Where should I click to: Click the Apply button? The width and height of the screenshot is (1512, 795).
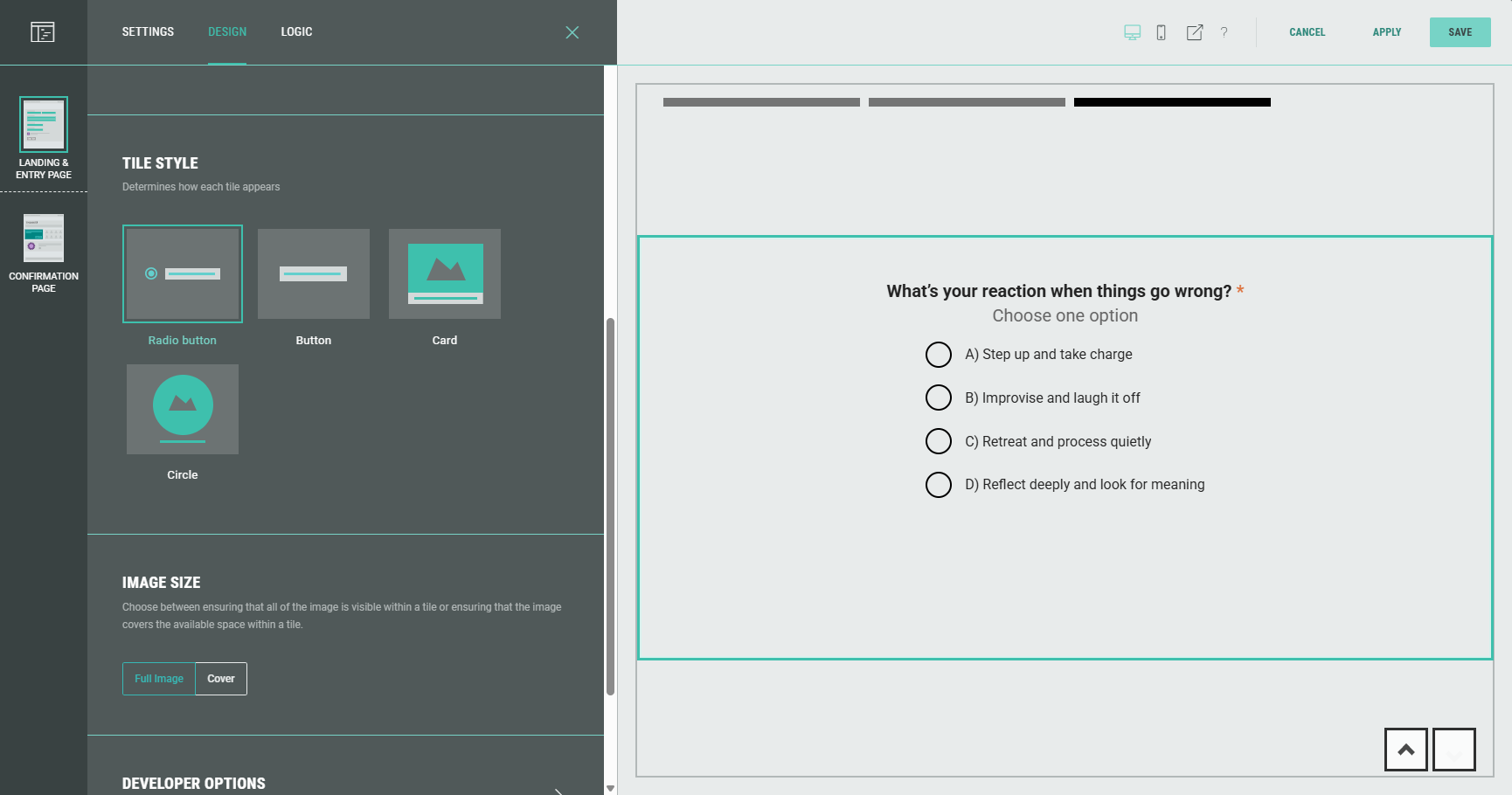(x=1386, y=32)
